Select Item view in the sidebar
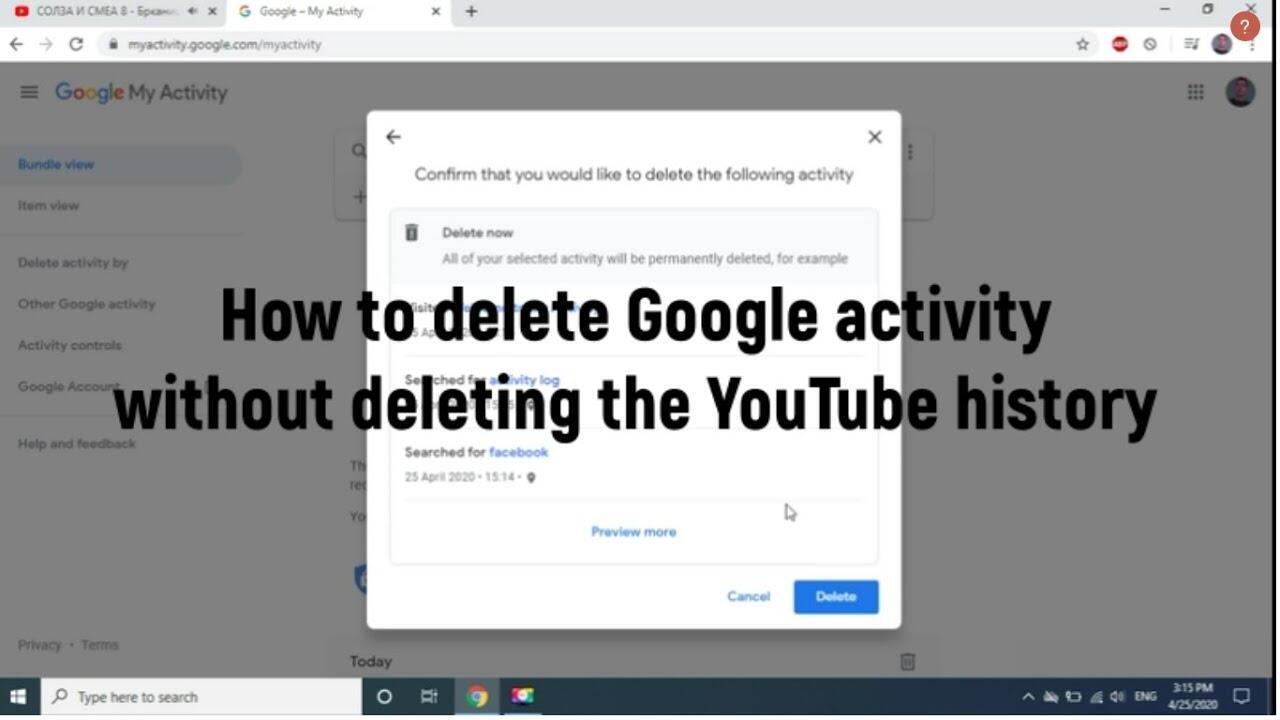This screenshot has width=1280, height=720. coord(48,205)
